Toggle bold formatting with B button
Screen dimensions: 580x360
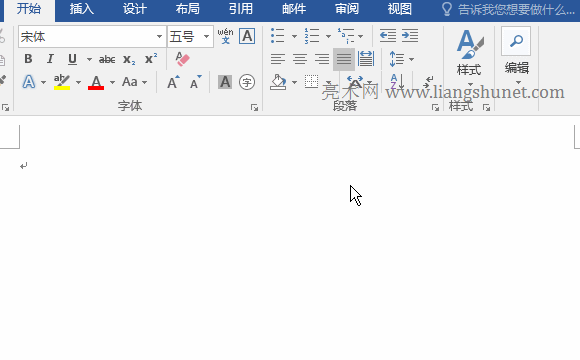28,59
